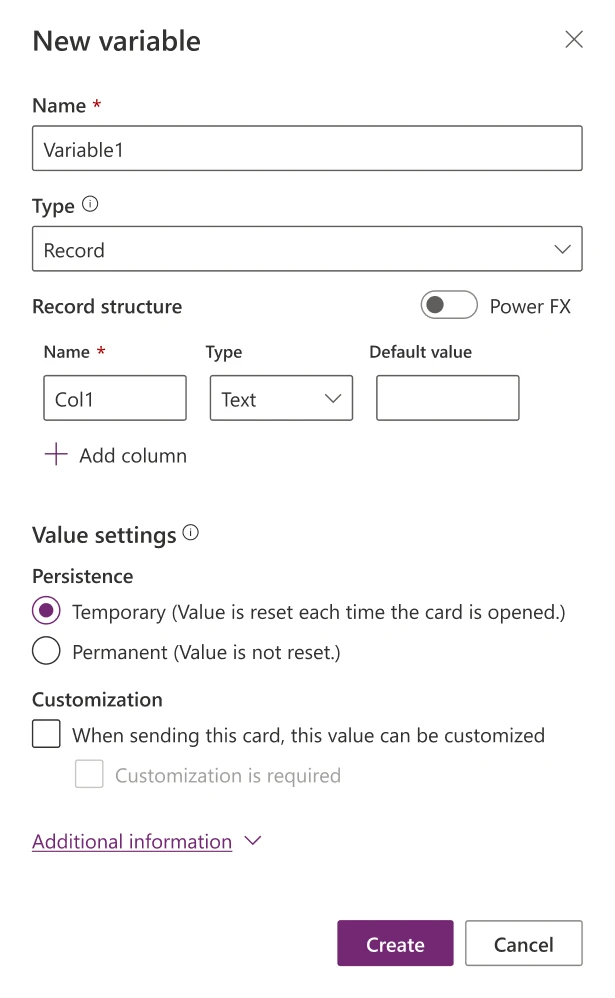Click the Create button
The width and height of the screenshot is (615, 998).
pyautogui.click(x=395, y=943)
